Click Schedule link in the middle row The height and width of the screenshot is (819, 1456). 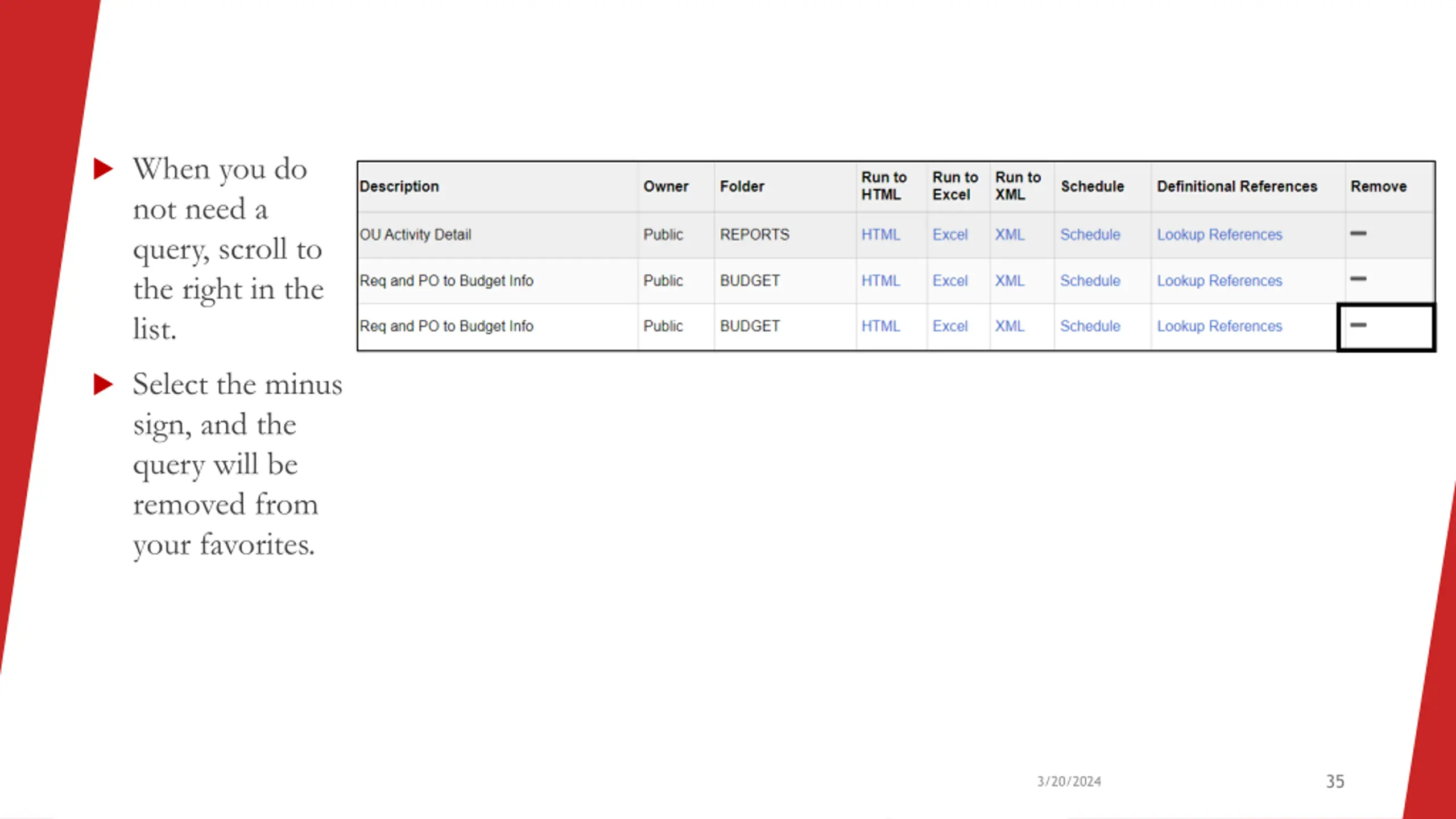click(1090, 280)
